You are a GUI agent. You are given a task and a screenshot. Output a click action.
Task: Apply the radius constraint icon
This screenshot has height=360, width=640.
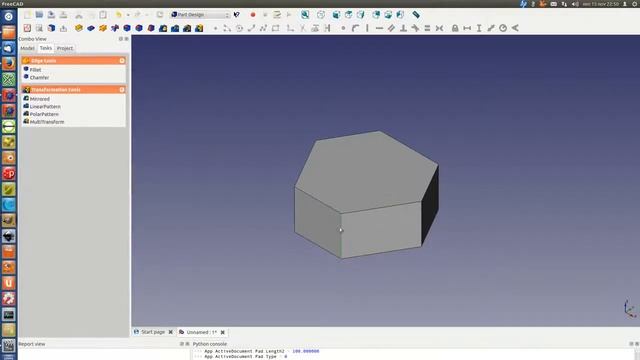pos(503,28)
